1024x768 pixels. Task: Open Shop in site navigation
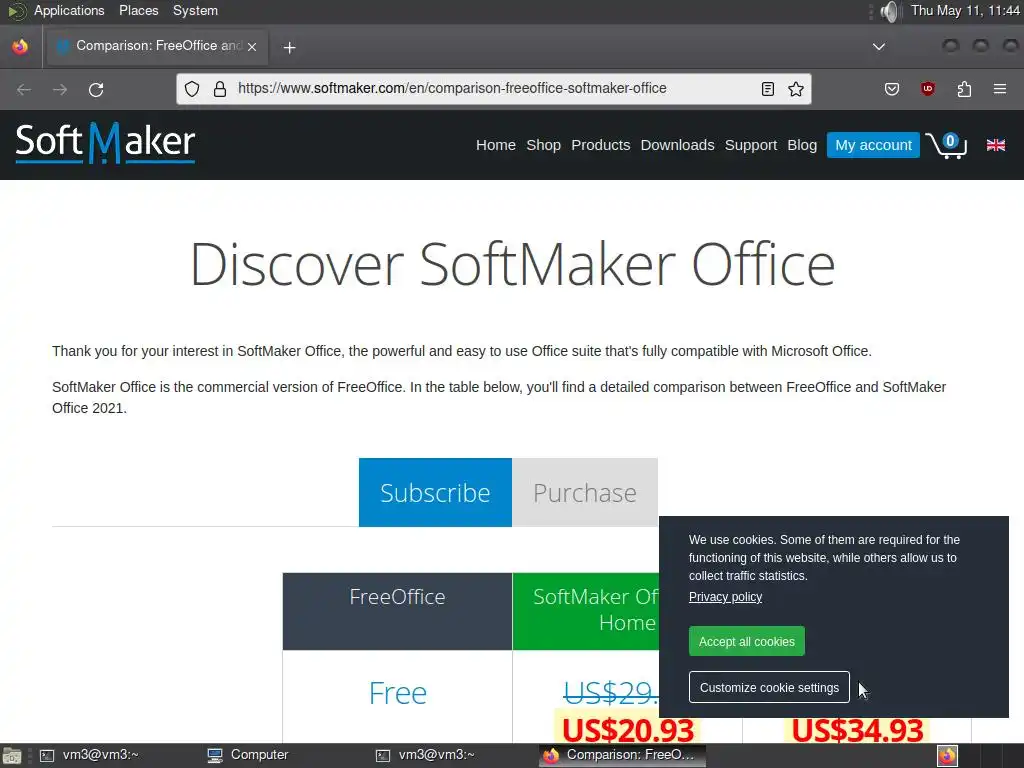543,145
